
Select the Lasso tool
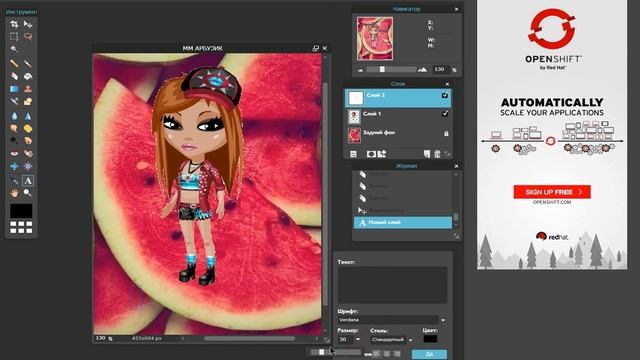coord(28,37)
